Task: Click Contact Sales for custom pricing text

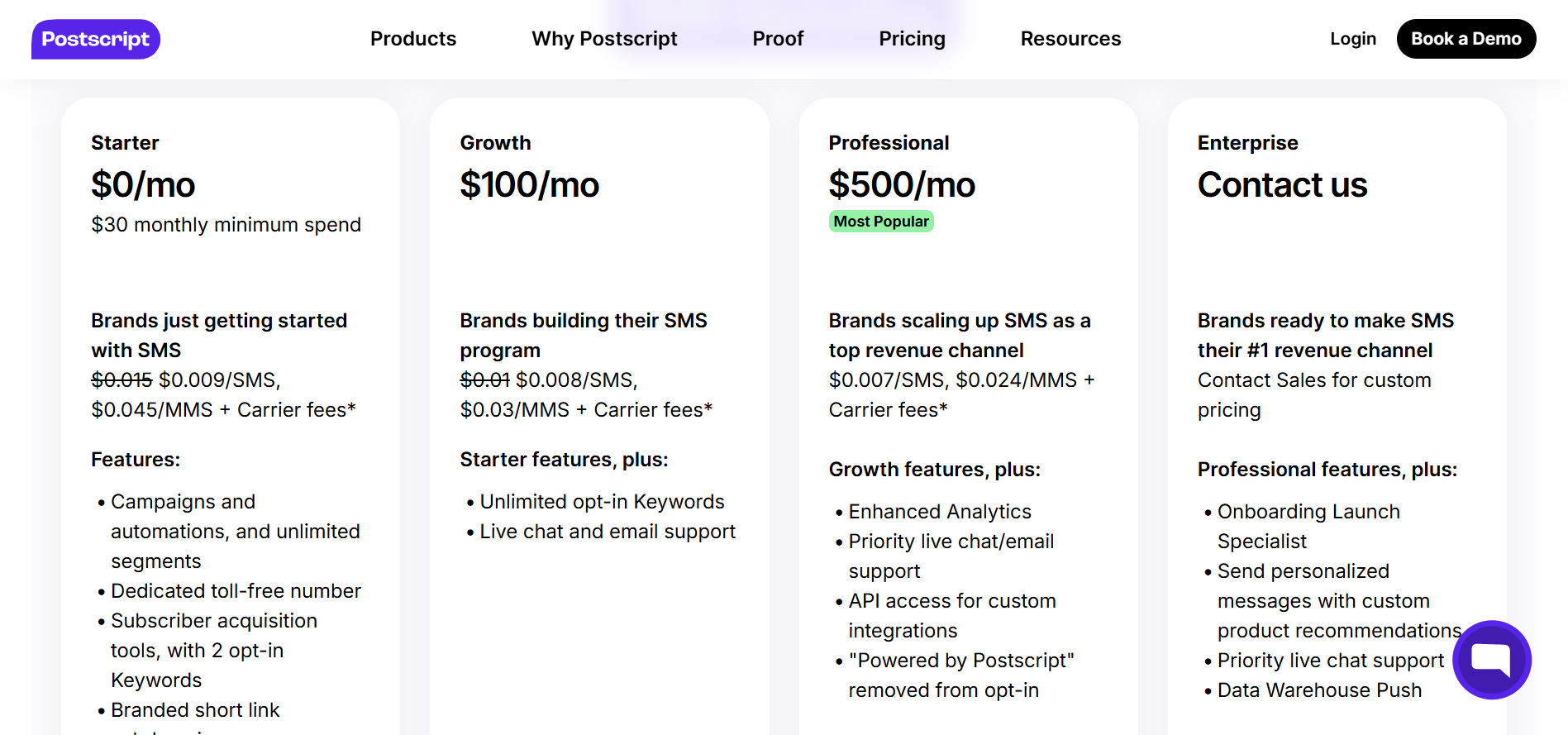Action: tap(1313, 394)
